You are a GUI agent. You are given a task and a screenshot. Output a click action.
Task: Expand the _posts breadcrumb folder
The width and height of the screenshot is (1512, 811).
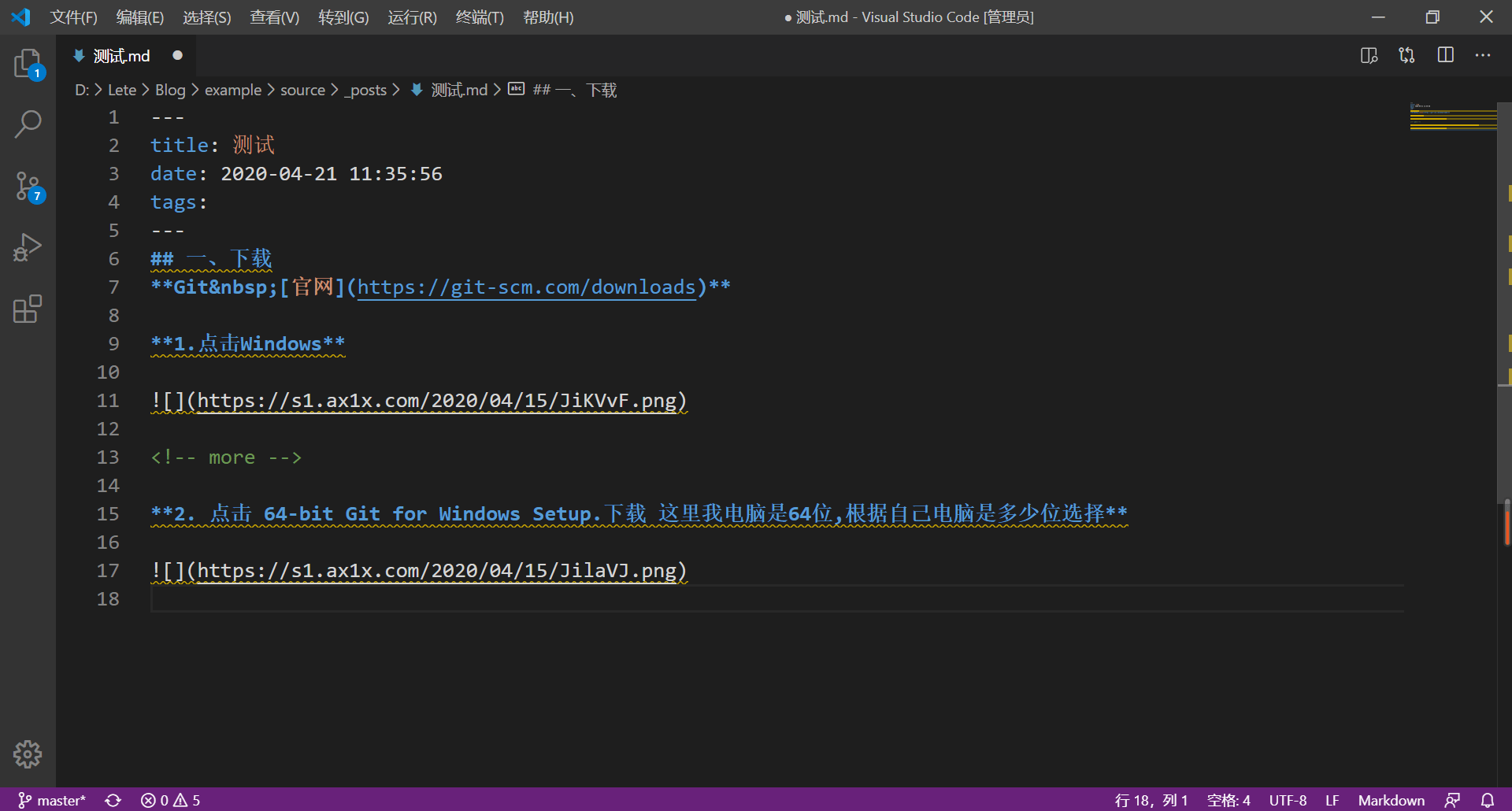365,90
